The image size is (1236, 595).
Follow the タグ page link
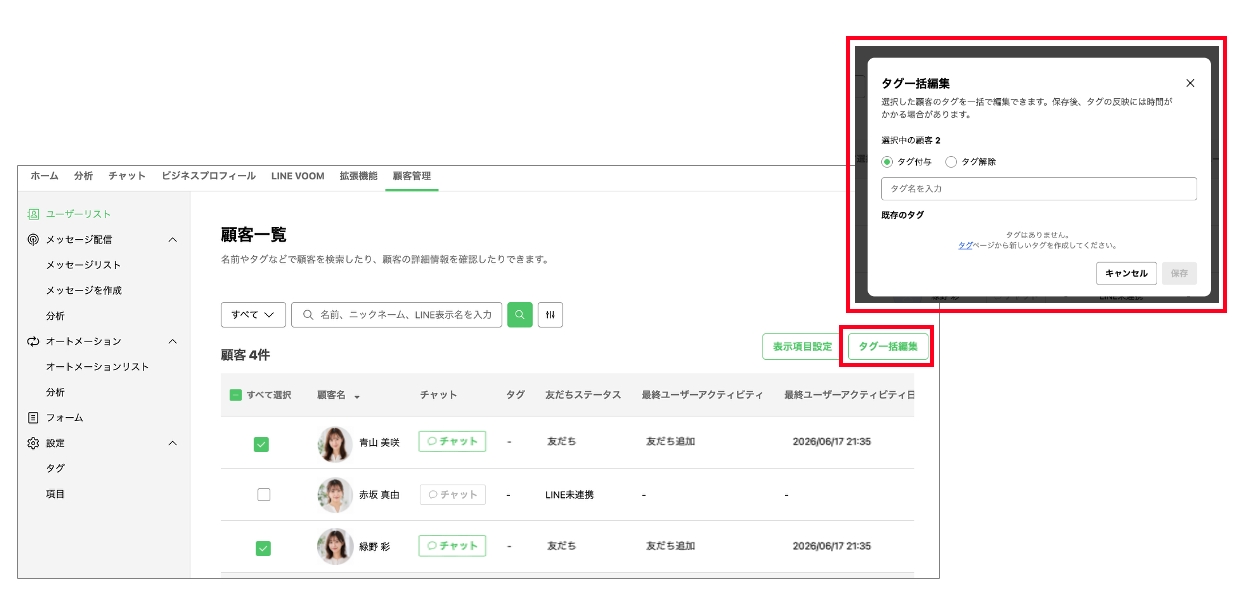(x=964, y=245)
